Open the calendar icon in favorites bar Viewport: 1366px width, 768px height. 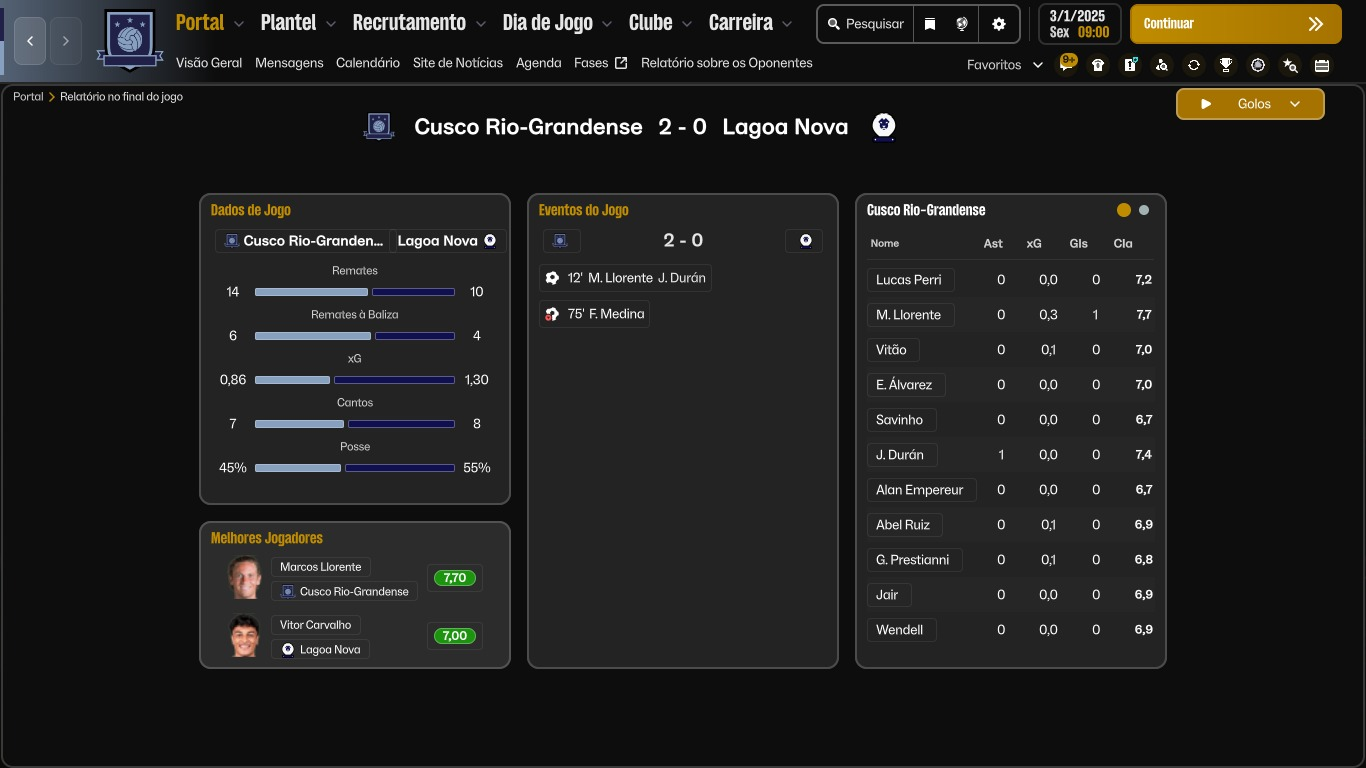coord(1322,65)
